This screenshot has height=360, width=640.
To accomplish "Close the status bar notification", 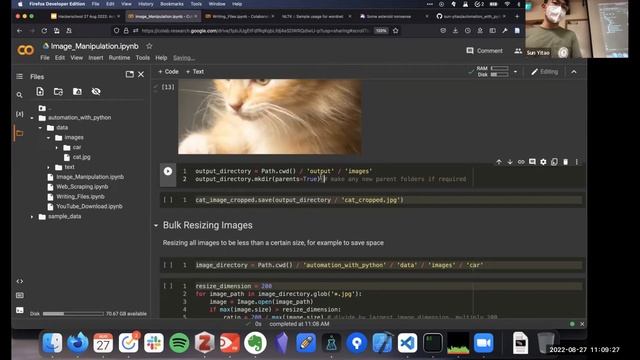I will 582,324.
